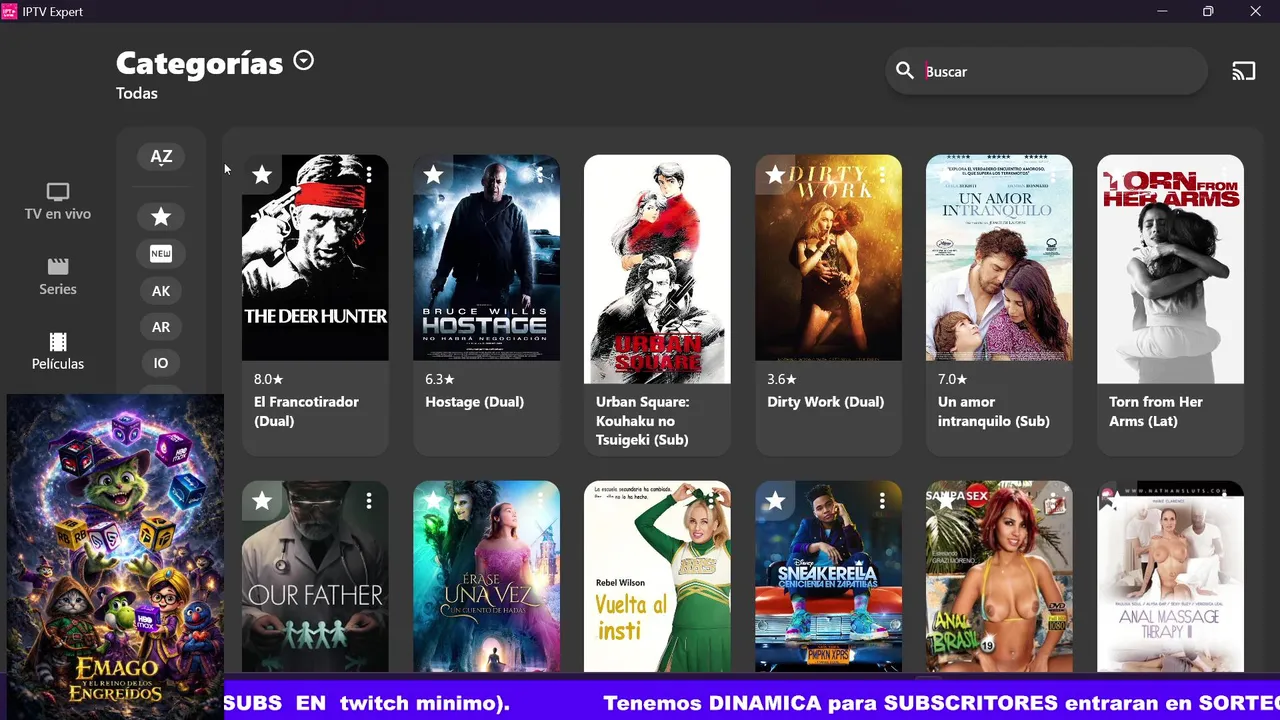Click in the Buscar search field
Screen dimensions: 1280x720
1046,71
